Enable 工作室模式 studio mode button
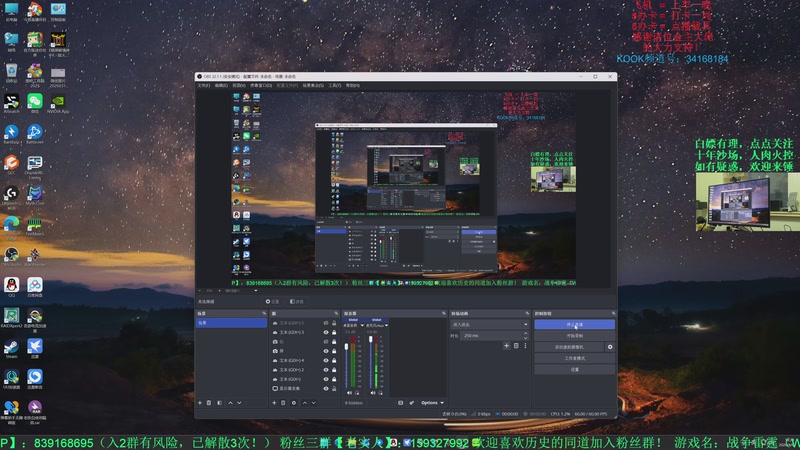The image size is (800, 450). [x=574, y=358]
